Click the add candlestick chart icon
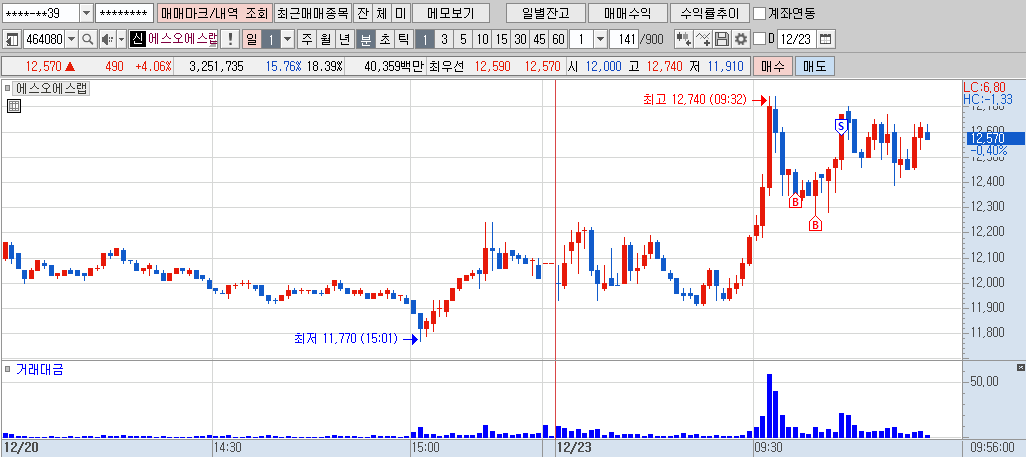The width and height of the screenshot is (1026, 457). coord(684,39)
